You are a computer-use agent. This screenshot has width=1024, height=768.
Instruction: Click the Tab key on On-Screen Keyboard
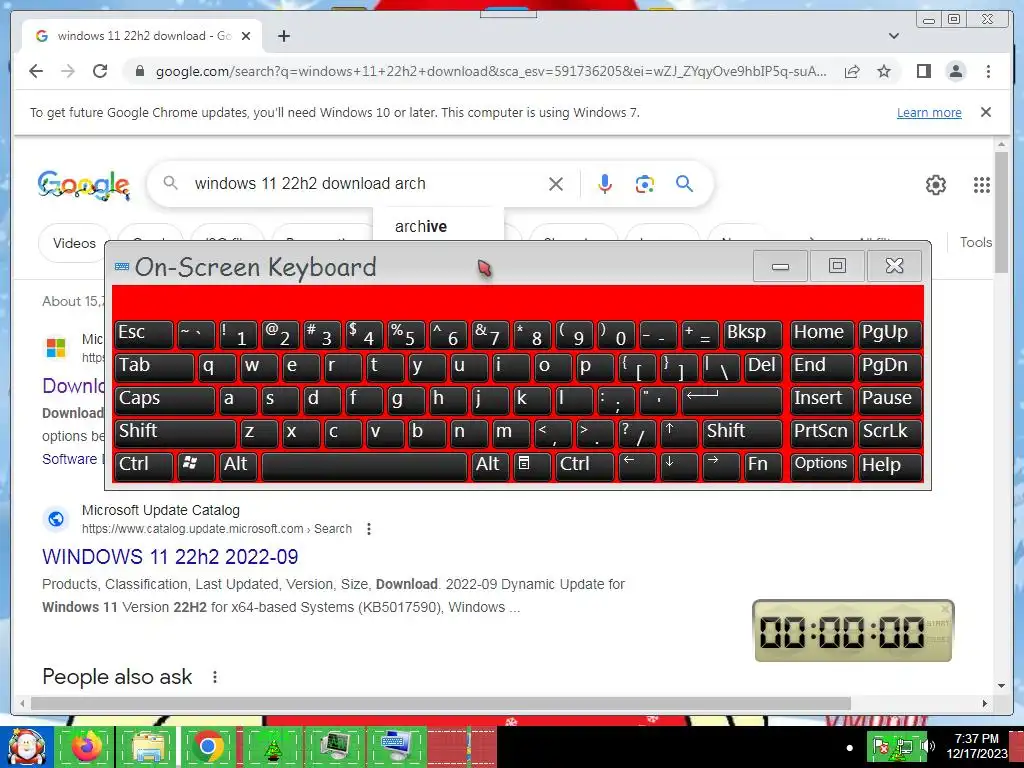click(x=154, y=366)
